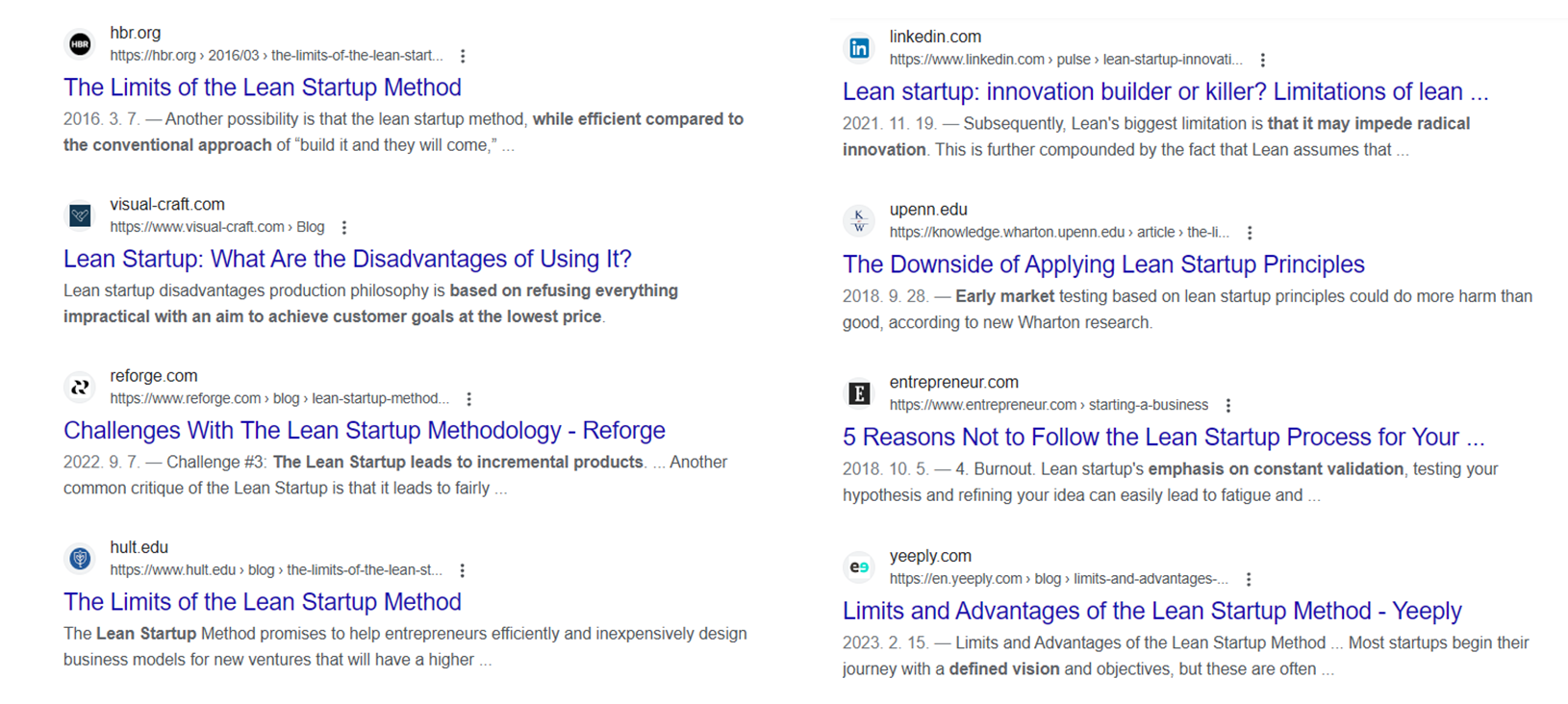The image size is (1568, 704).
Task: Click the reforge.com favicon icon
Action: click(x=80, y=387)
